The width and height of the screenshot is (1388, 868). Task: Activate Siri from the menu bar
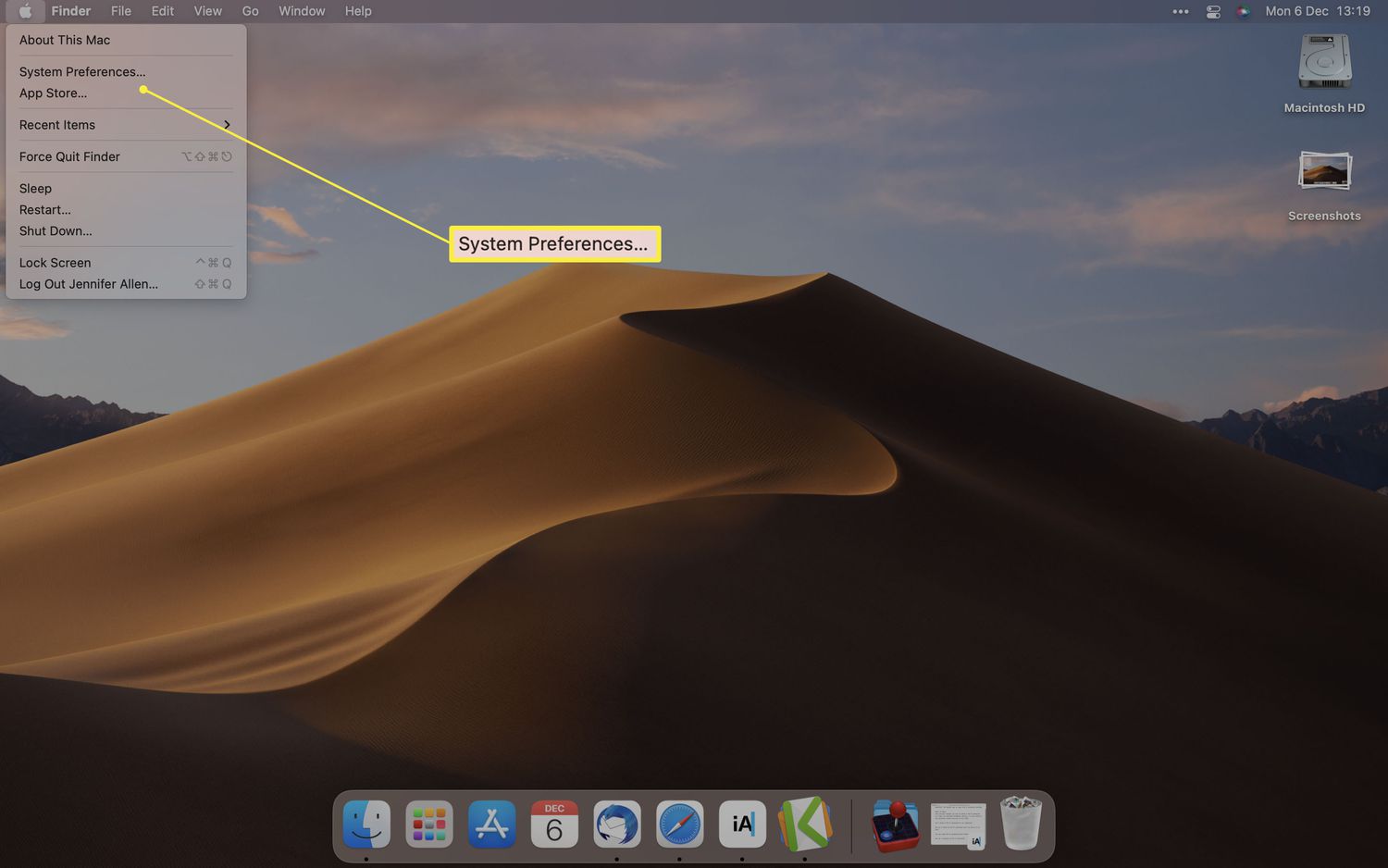[x=1243, y=11]
